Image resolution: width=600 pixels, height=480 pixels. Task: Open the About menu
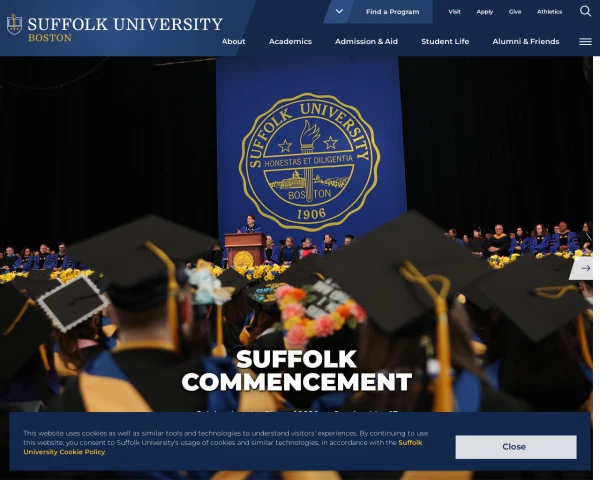[x=233, y=41]
